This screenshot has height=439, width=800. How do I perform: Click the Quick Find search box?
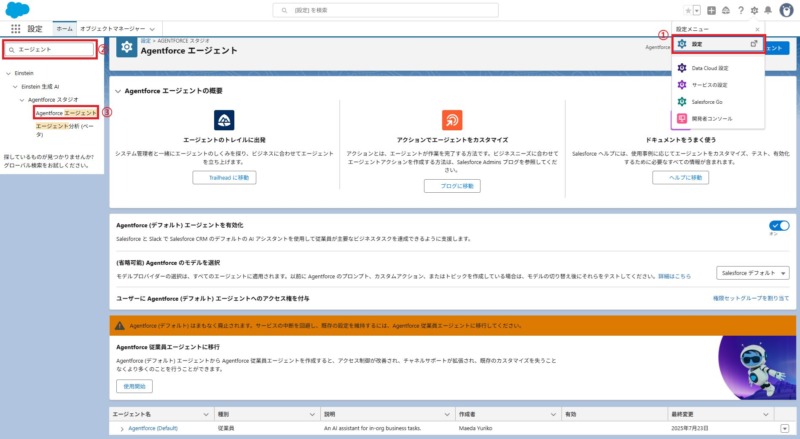pos(52,49)
